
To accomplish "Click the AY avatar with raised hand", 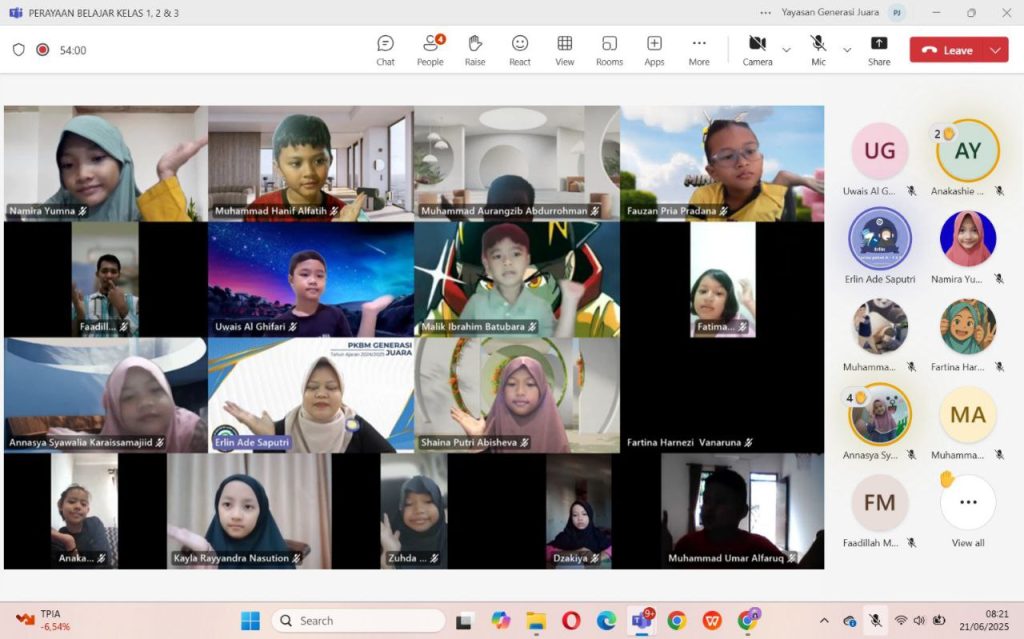I will (968, 151).
